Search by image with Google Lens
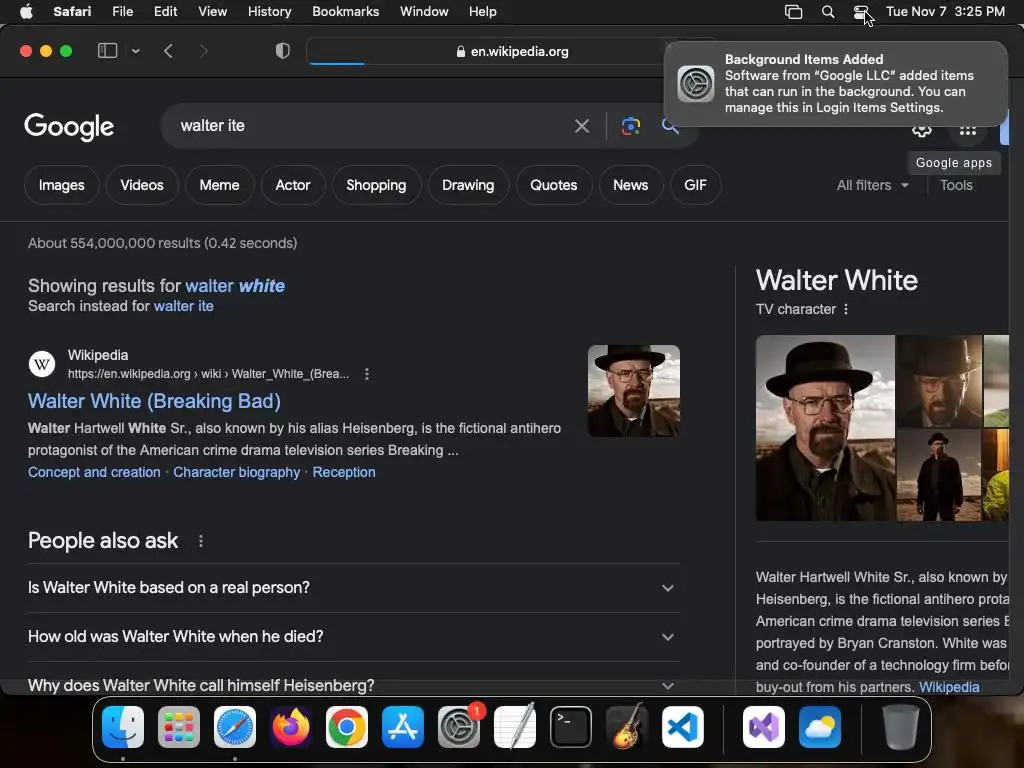Image resolution: width=1024 pixels, height=768 pixels. tap(630, 126)
